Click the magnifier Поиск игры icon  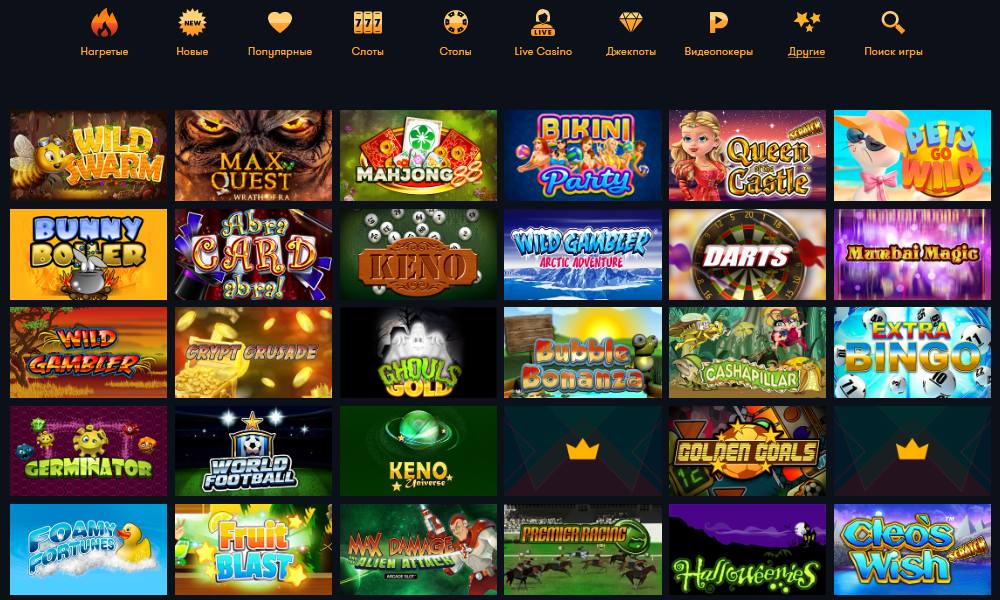point(893,23)
